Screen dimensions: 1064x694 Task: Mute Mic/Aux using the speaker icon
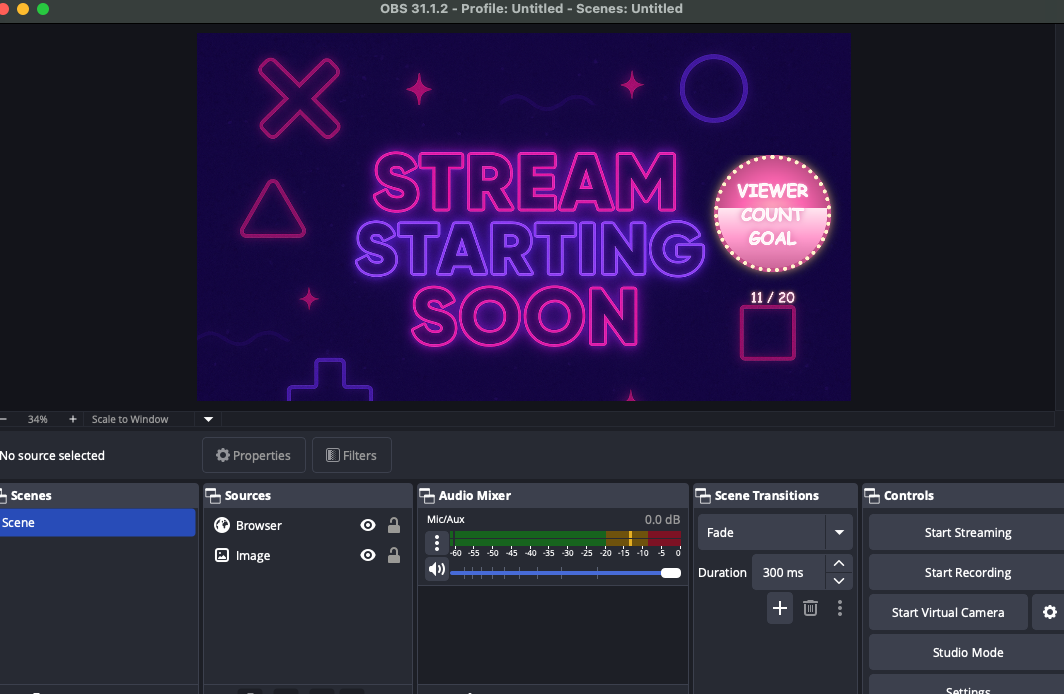click(436, 569)
